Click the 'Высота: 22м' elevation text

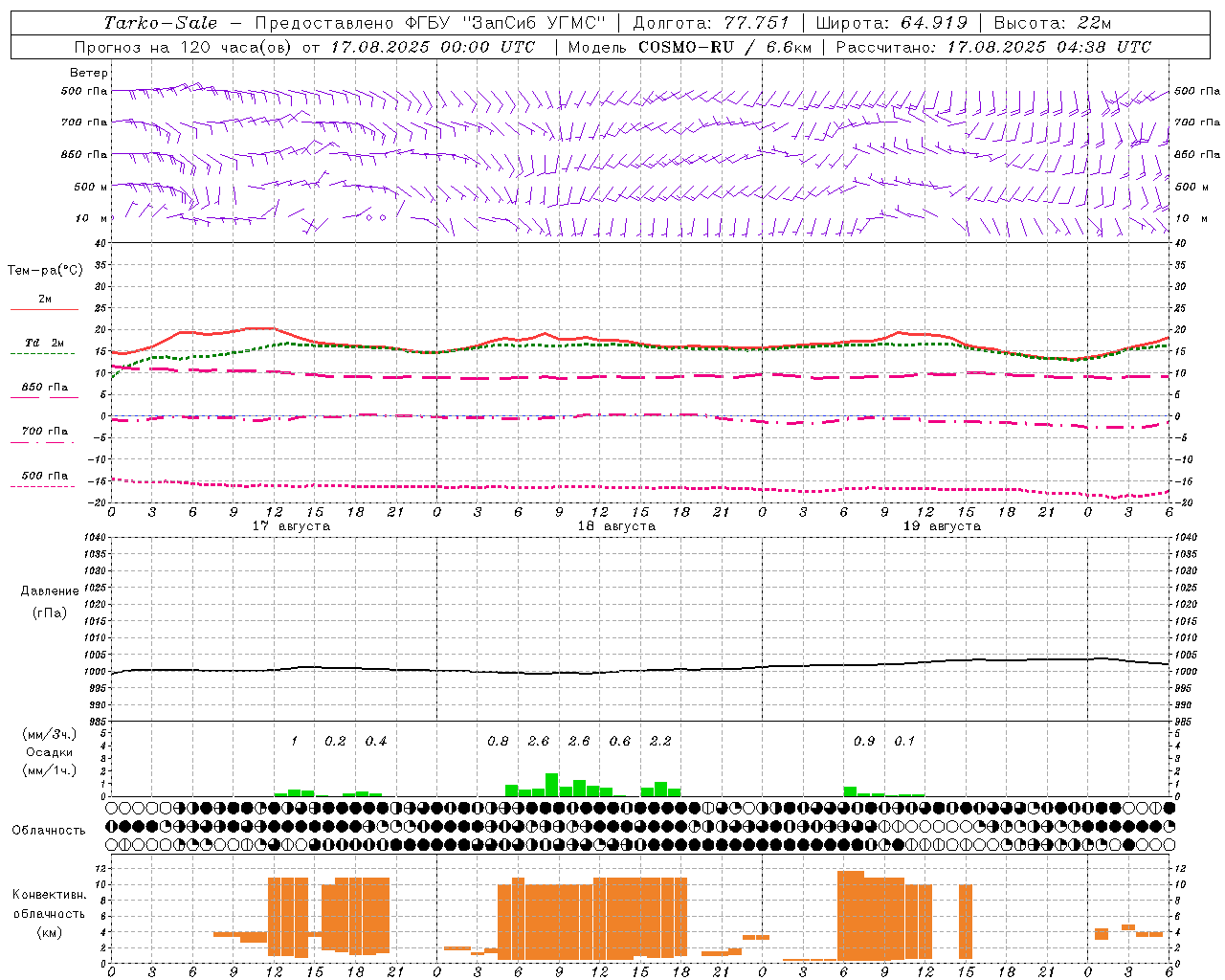coord(1053,23)
